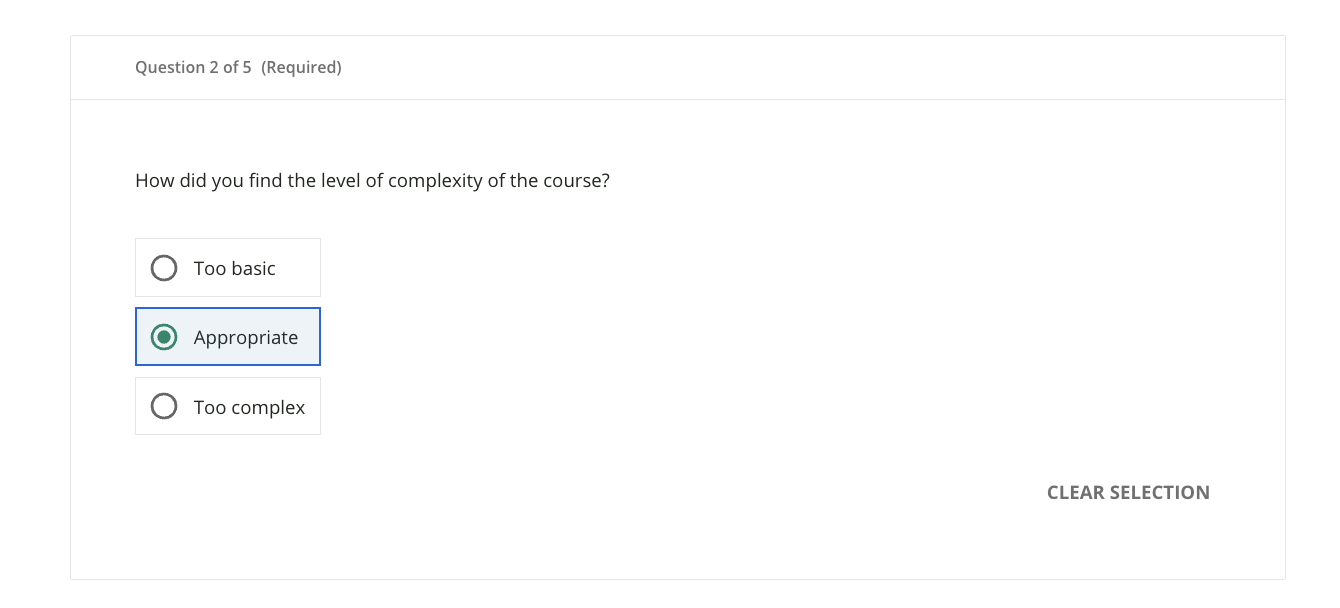Click the Question 2 of 5 header
Viewport: 1340px width, 608px height.
[194, 67]
